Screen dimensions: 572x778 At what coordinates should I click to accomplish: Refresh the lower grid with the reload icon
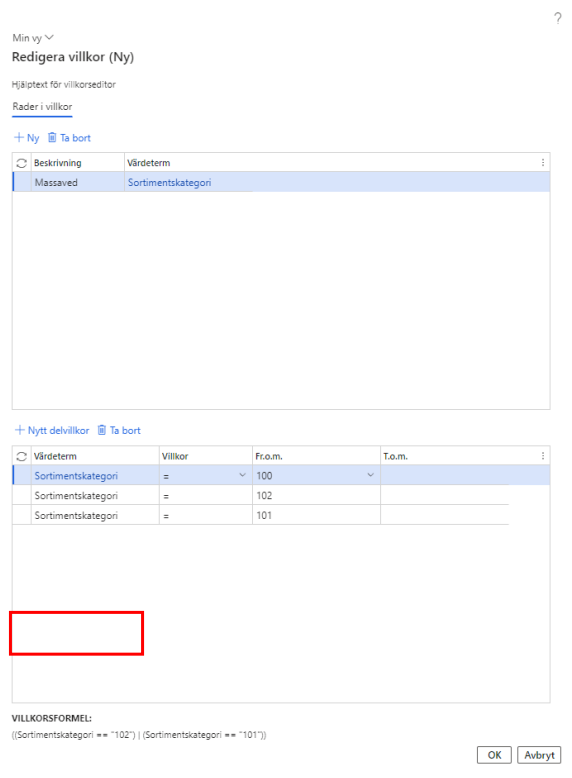(x=21, y=456)
